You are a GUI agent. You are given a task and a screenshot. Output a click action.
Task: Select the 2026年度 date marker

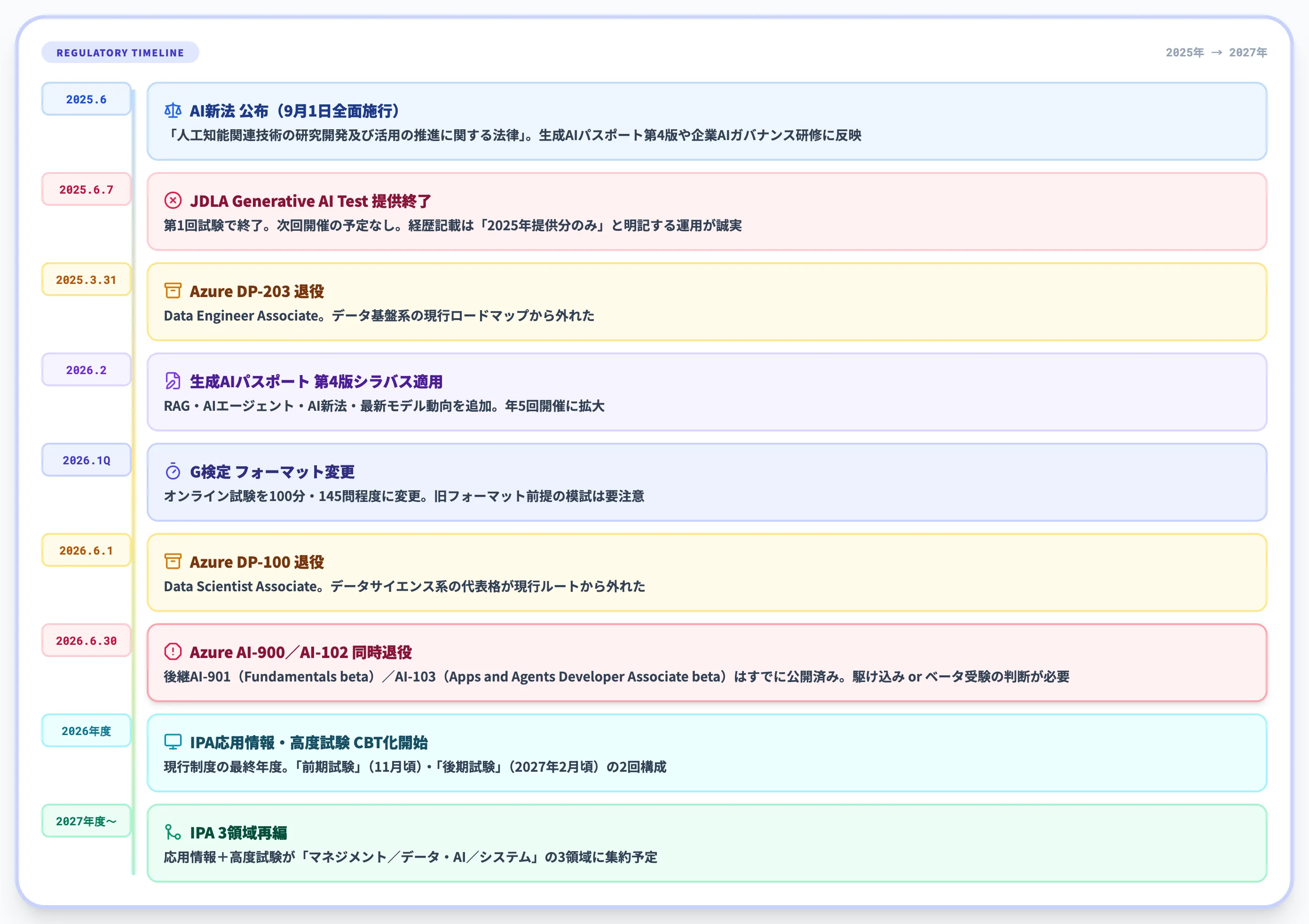pyautogui.click(x=86, y=731)
